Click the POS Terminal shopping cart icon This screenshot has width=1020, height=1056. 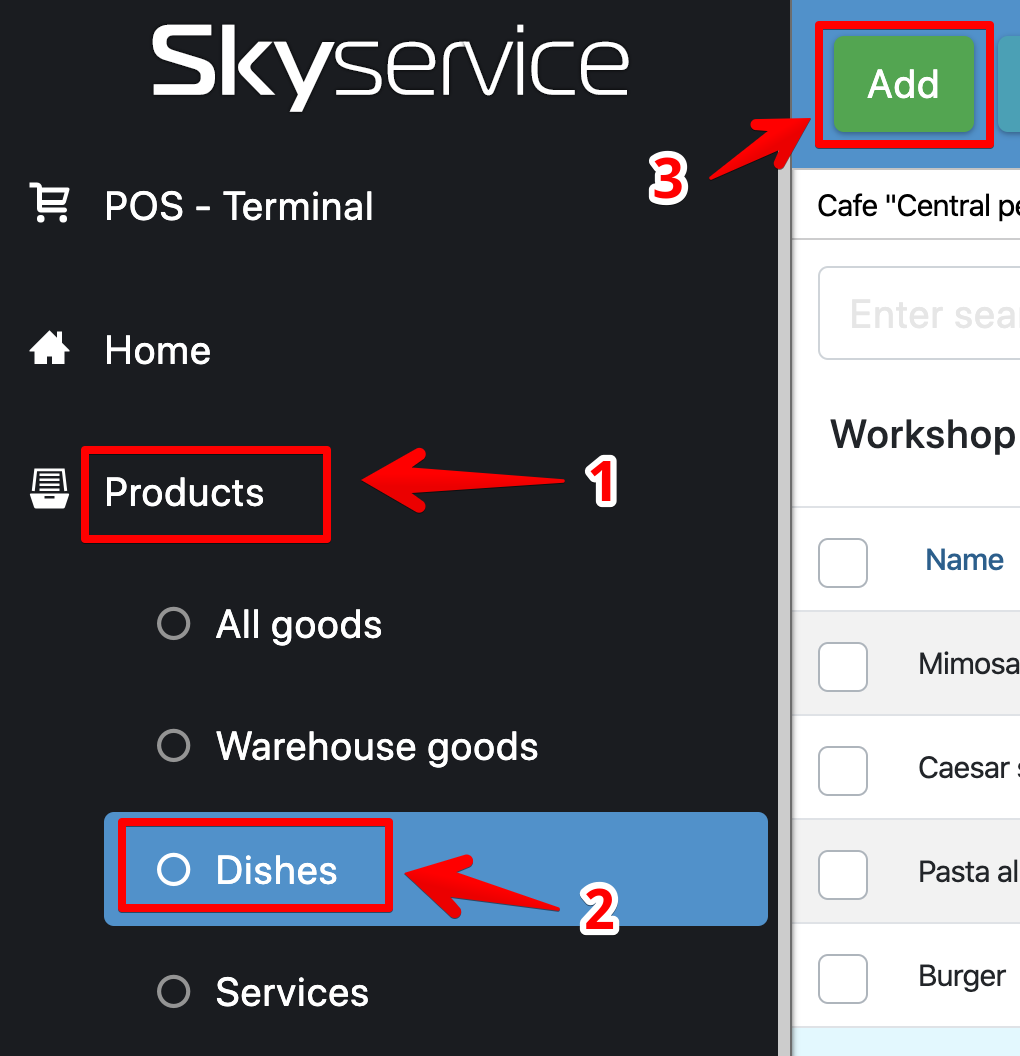pos(50,203)
